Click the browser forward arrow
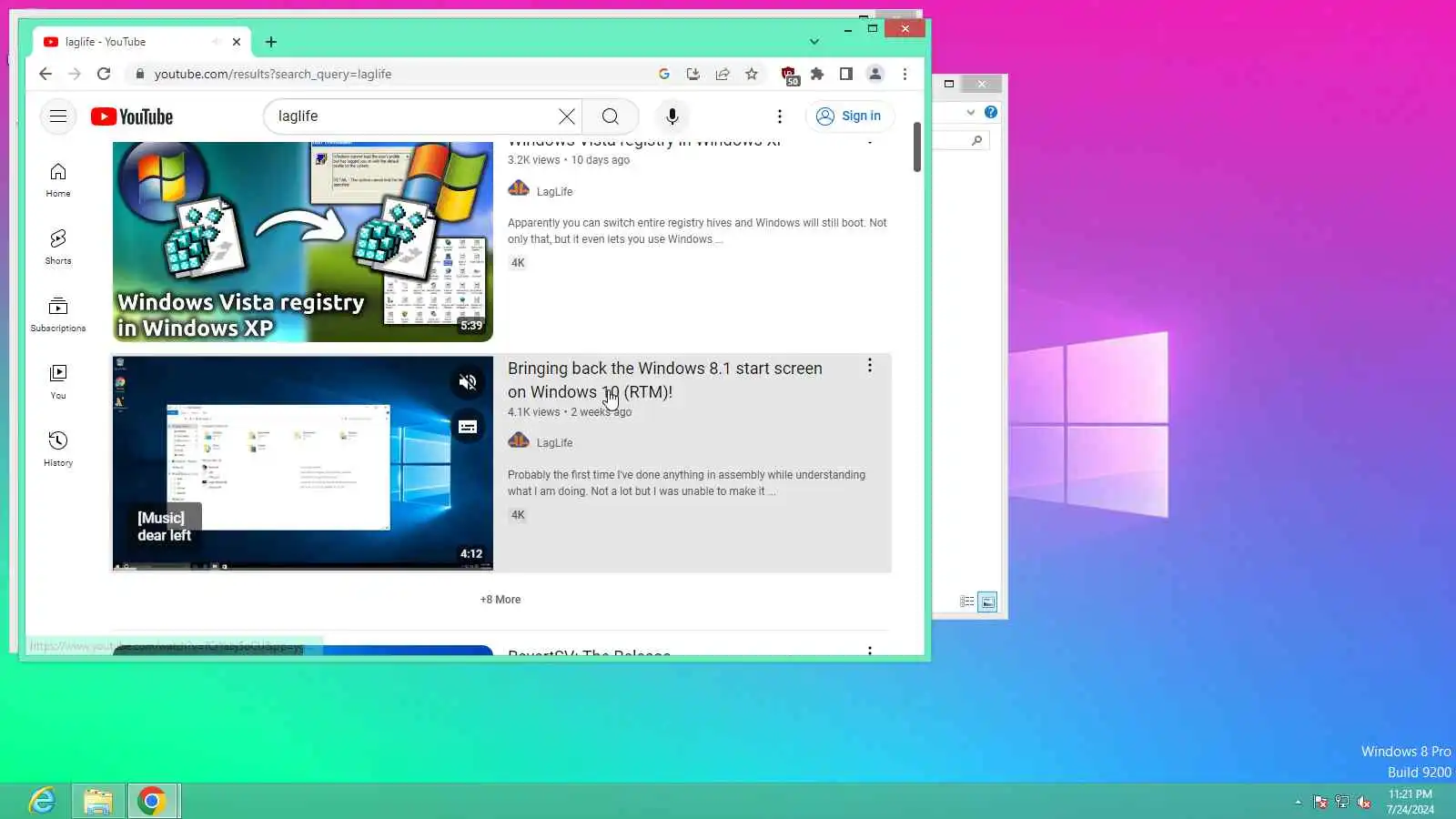1456x819 pixels. pos(75,74)
